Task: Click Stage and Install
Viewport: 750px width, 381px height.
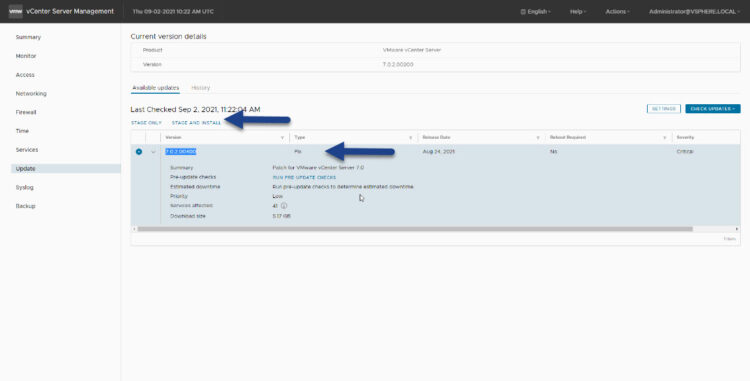Action: pos(197,123)
